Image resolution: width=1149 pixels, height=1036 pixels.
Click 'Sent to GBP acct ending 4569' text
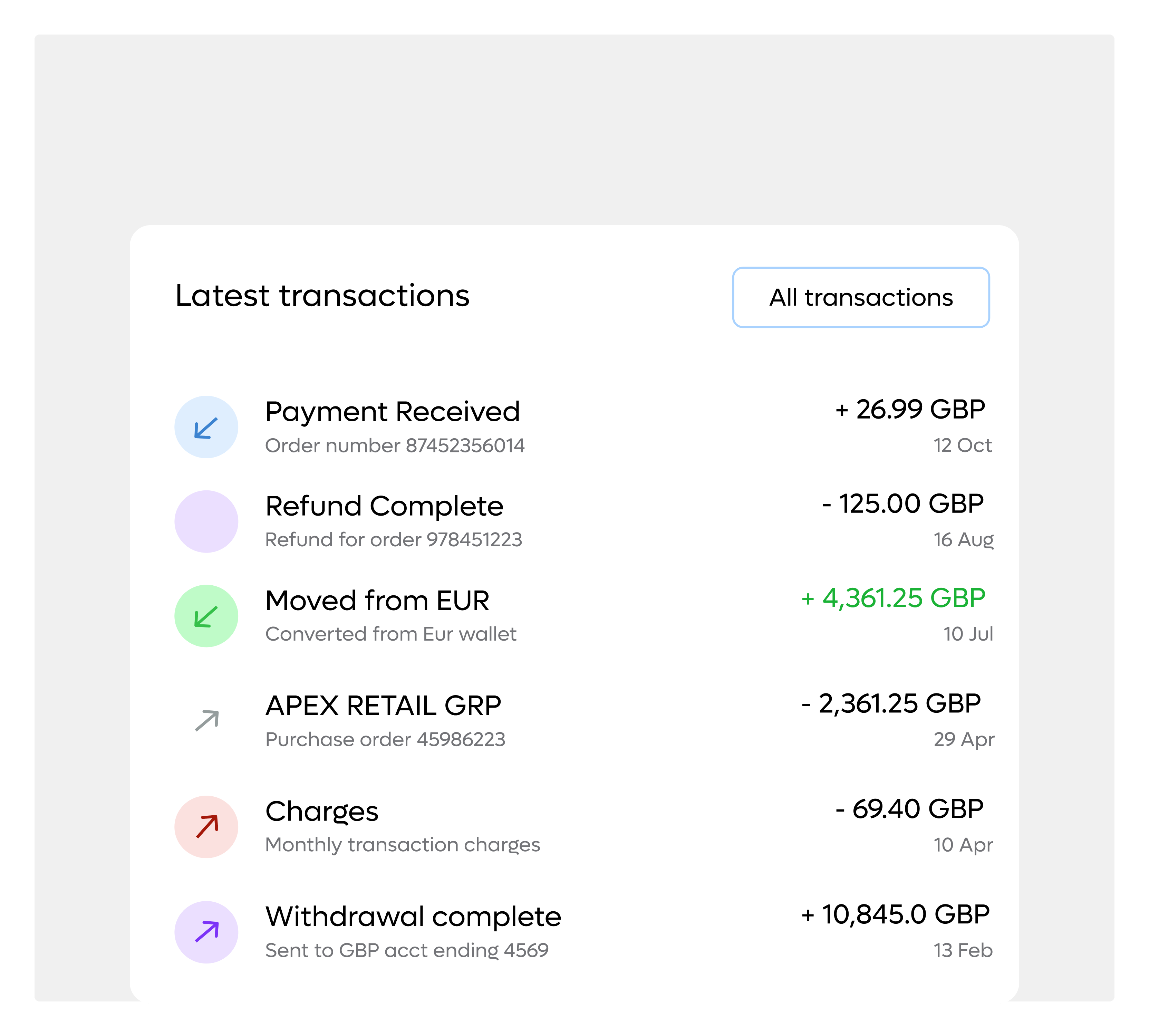point(407,950)
